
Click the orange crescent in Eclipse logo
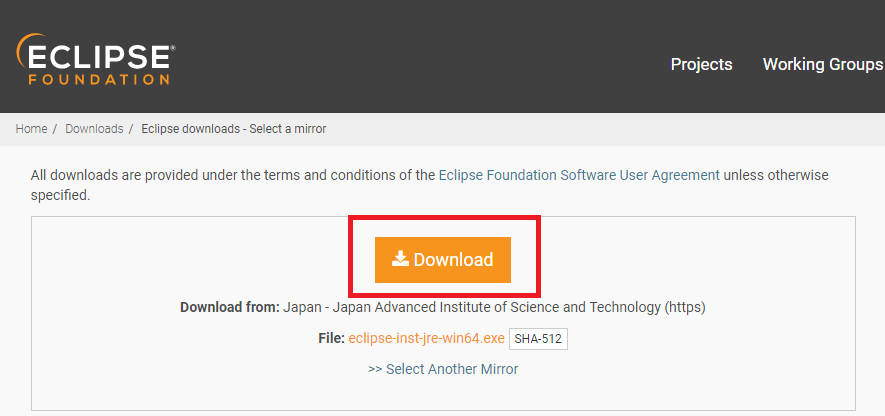coord(24,49)
